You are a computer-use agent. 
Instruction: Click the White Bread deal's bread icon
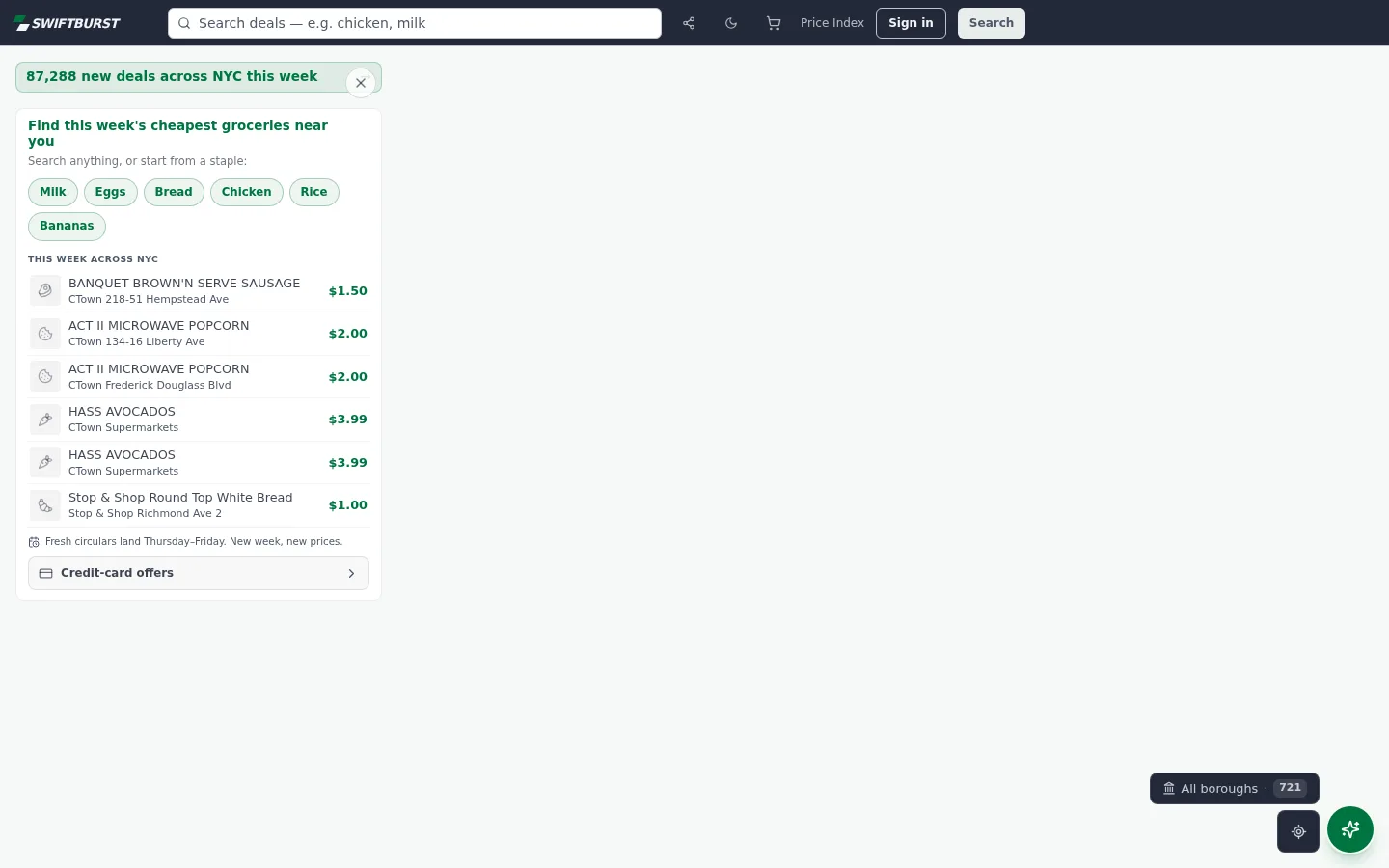click(x=45, y=505)
